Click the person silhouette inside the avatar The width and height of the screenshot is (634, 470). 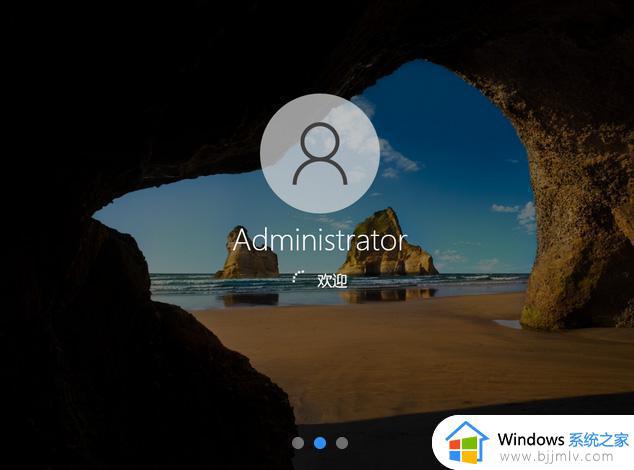[x=319, y=155]
